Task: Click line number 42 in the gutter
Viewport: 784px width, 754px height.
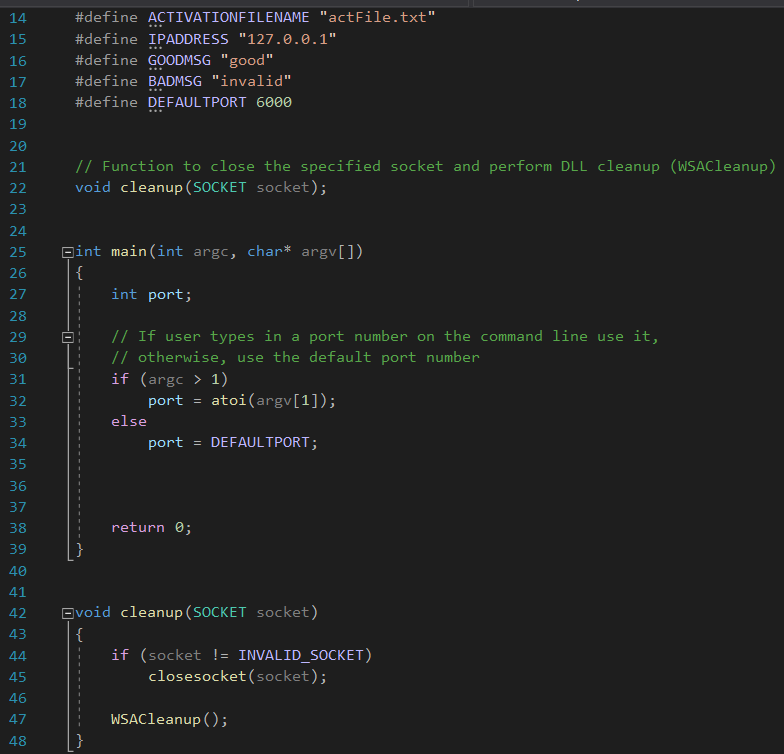Action: tap(18, 614)
